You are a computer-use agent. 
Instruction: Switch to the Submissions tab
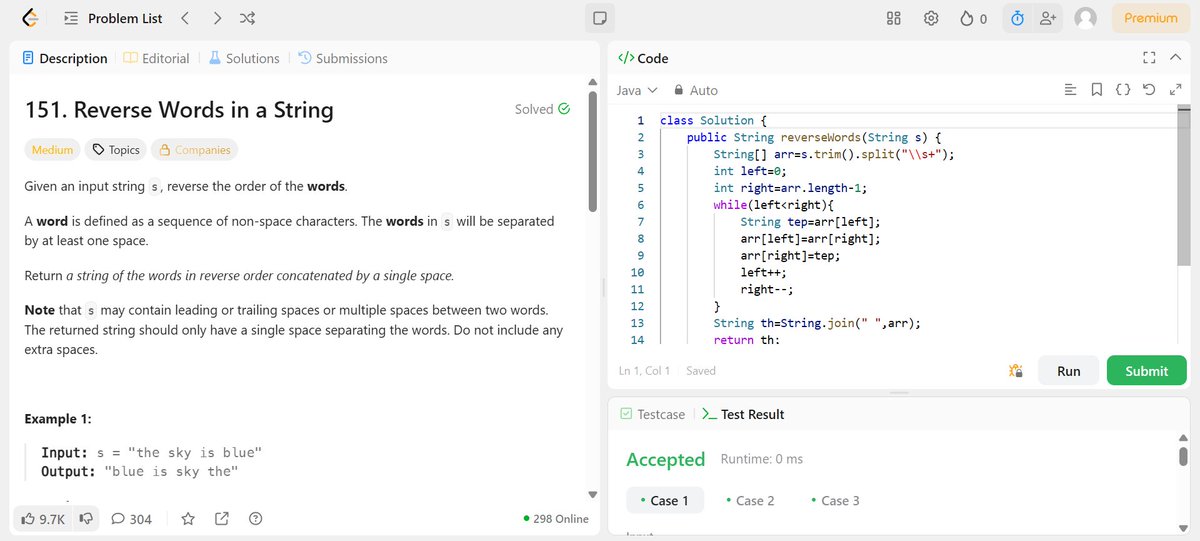[x=343, y=58]
